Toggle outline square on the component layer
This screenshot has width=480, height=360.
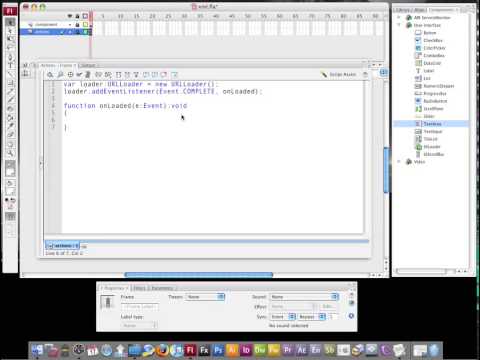(85, 25)
